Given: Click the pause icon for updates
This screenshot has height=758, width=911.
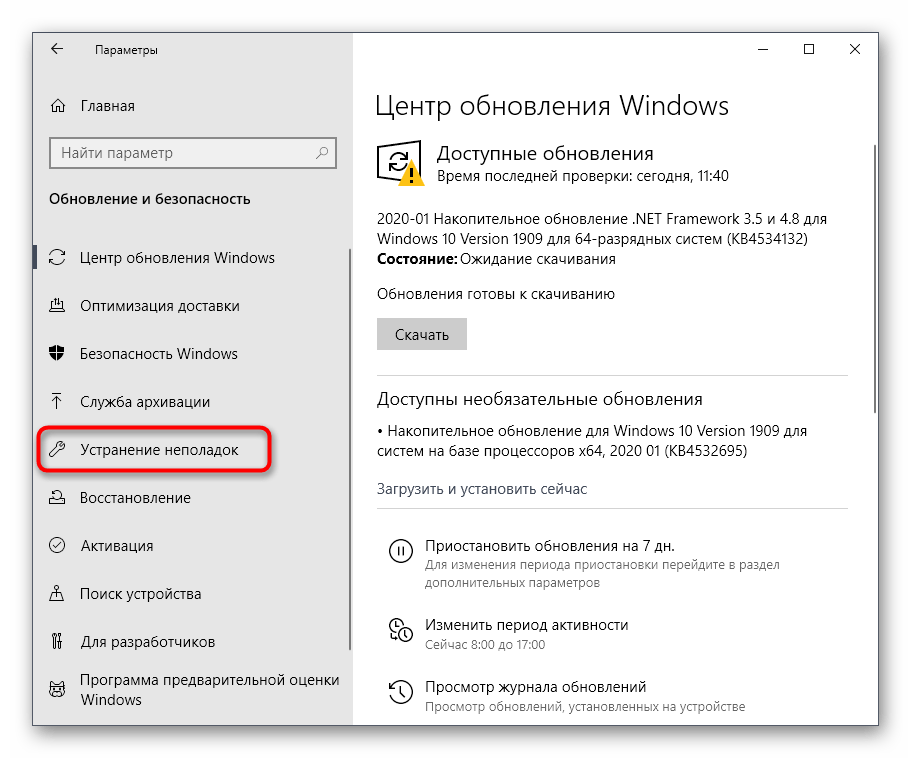Looking at the screenshot, I should click(399, 551).
